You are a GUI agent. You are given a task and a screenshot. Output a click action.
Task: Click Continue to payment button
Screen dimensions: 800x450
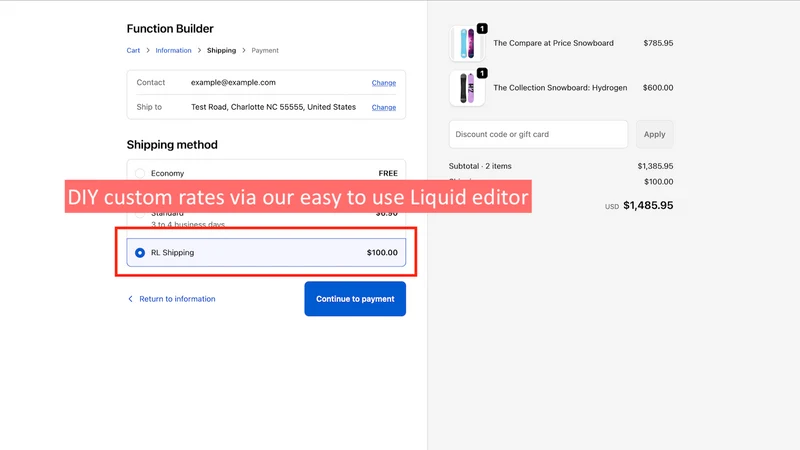(355, 298)
